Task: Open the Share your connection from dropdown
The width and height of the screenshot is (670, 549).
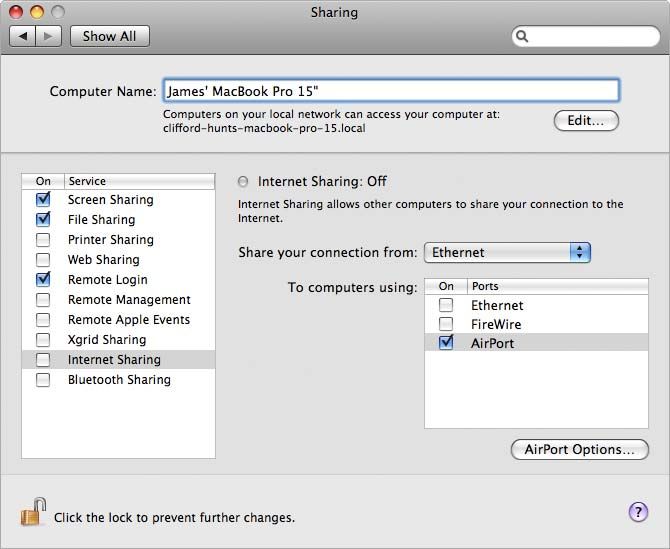Action: click(x=507, y=253)
